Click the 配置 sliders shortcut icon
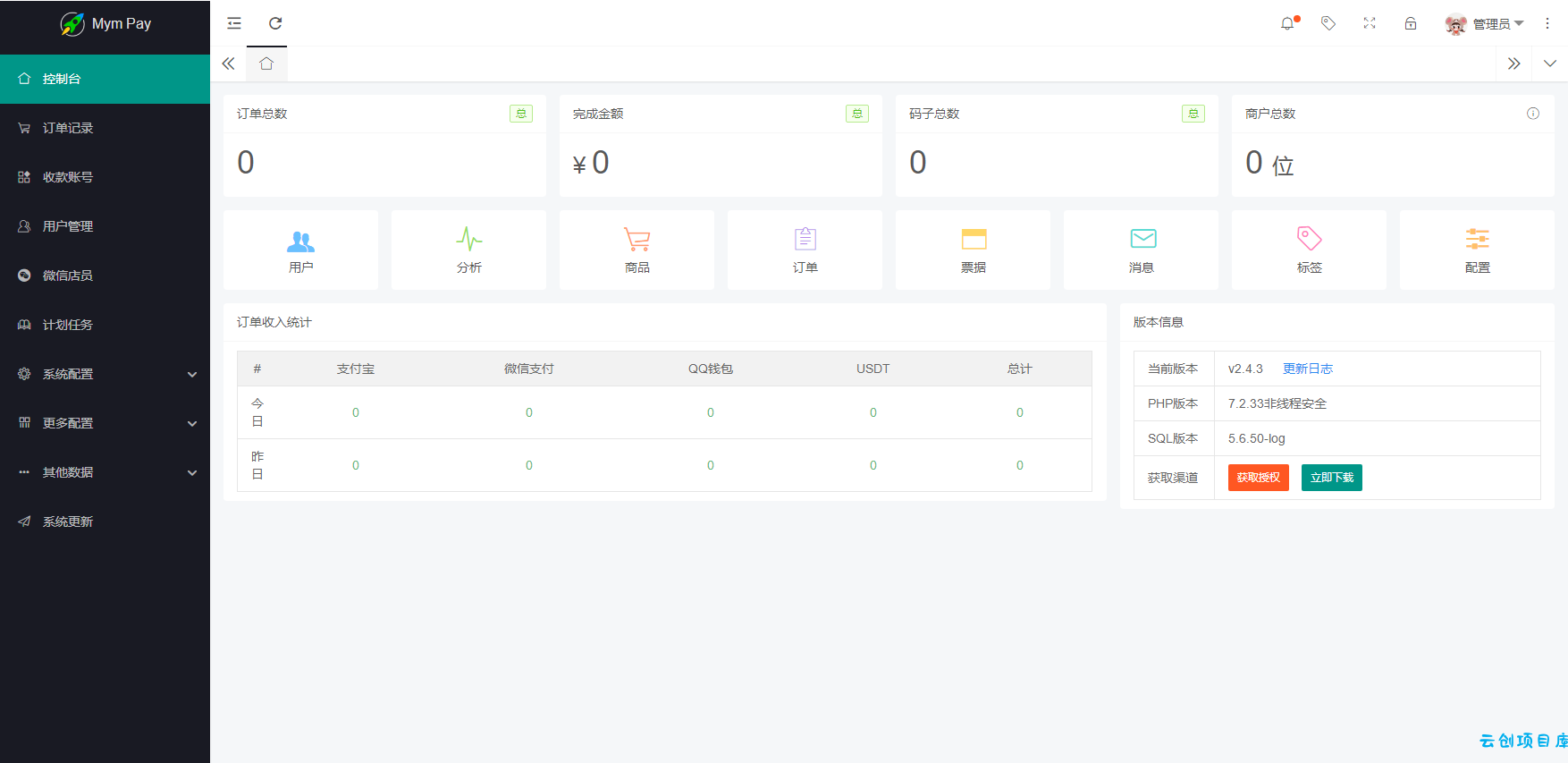The height and width of the screenshot is (763, 1568). (x=1478, y=239)
